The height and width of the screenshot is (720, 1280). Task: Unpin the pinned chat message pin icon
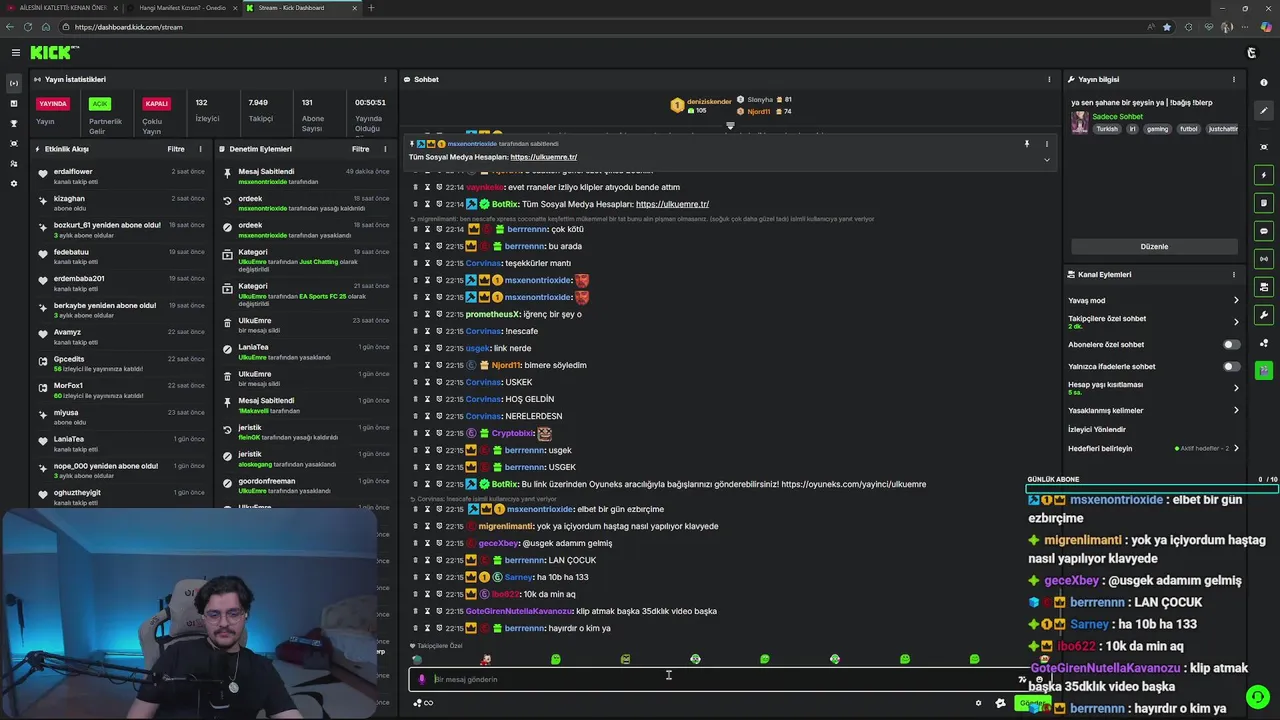click(1026, 144)
